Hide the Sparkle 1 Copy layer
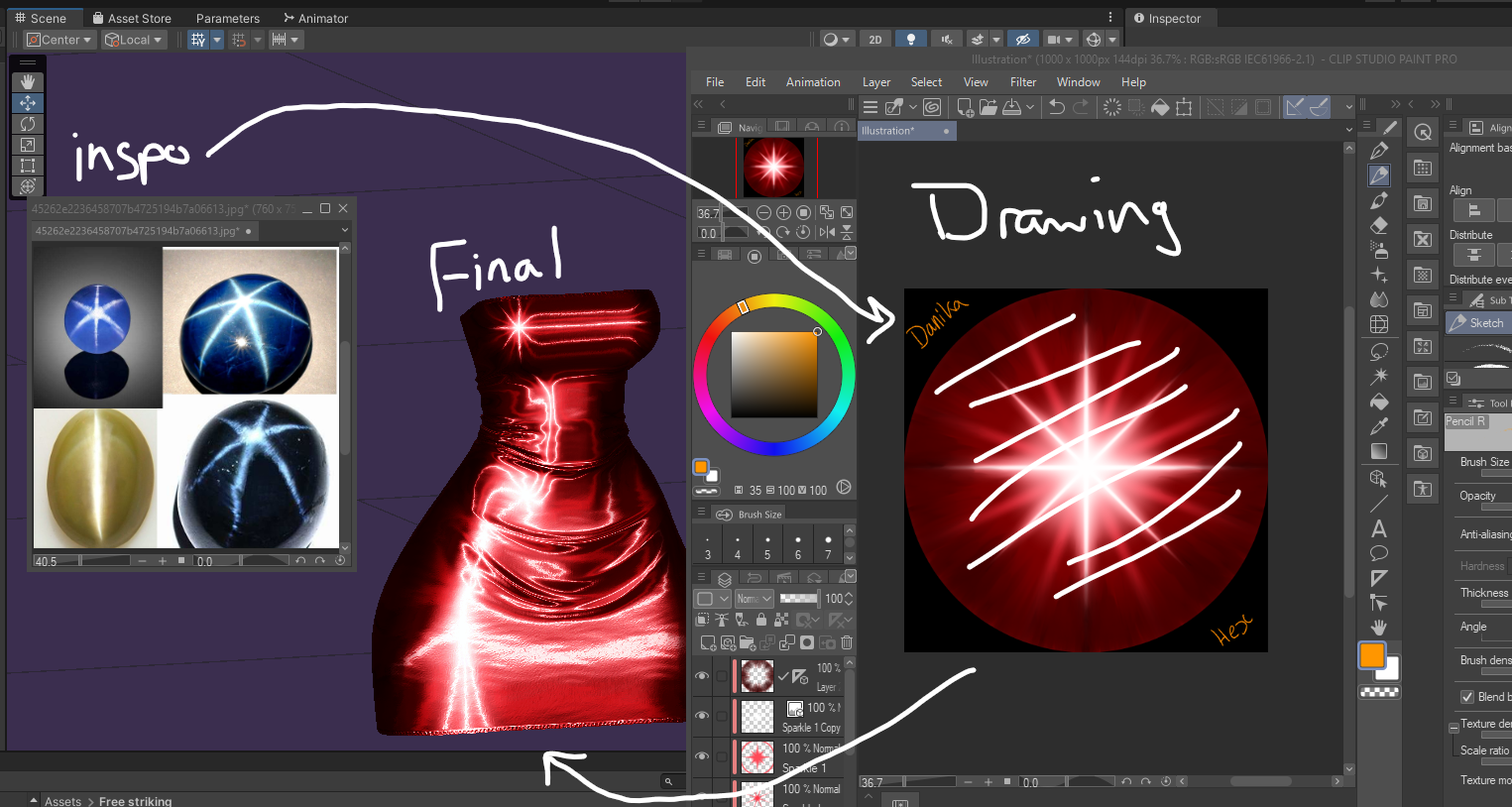This screenshot has width=1512, height=807. click(x=702, y=716)
